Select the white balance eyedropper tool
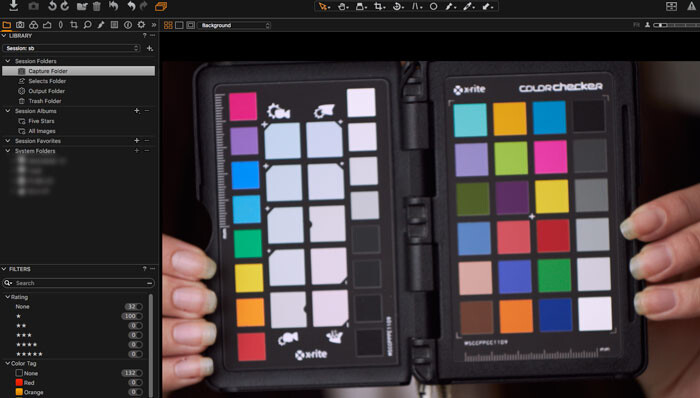 [x=468, y=7]
